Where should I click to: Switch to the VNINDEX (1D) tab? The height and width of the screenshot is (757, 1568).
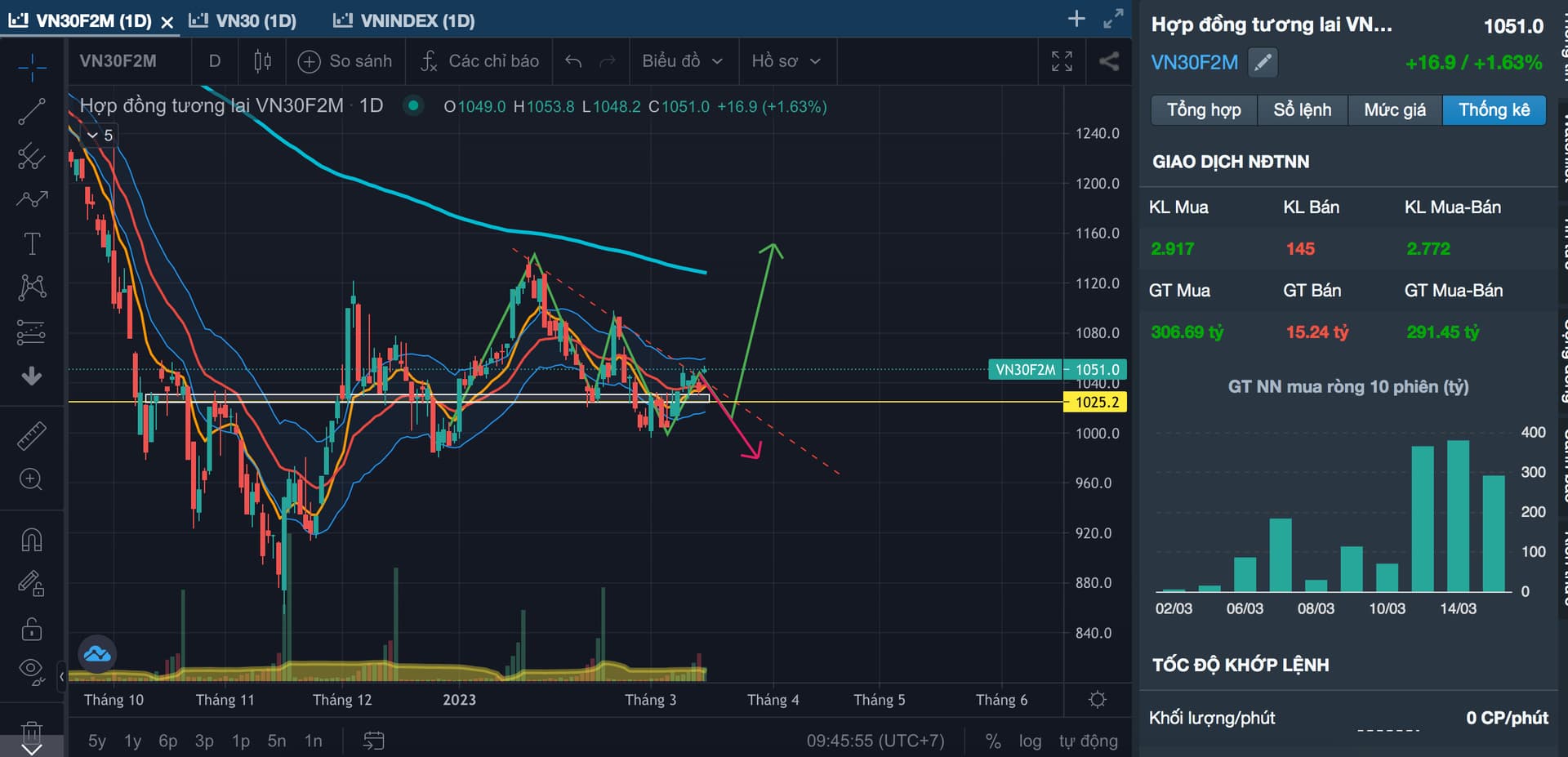pyautogui.click(x=405, y=20)
